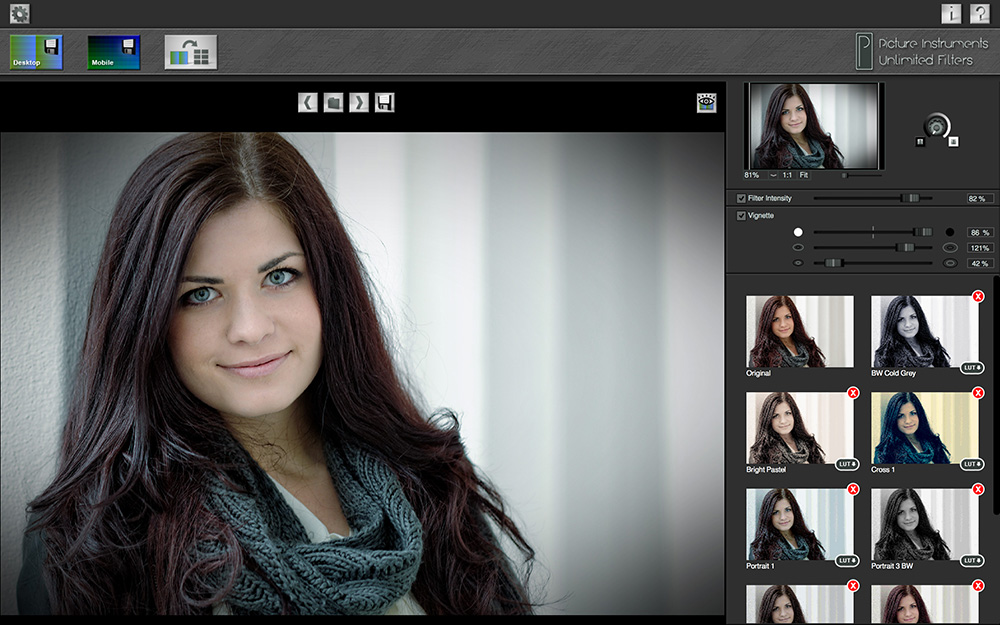Go to previous image with left arrow
1000x625 pixels.
[308, 102]
